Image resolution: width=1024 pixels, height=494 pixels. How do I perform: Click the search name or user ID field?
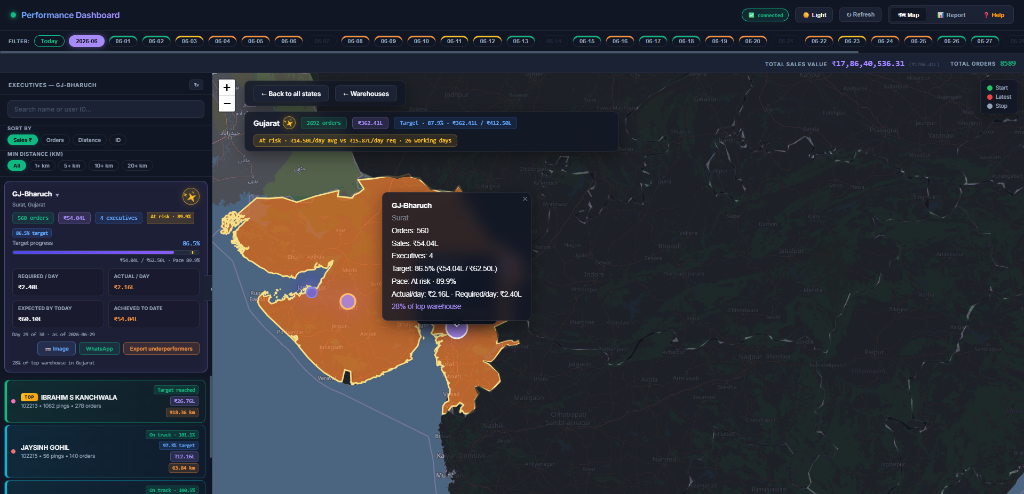pyautogui.click(x=106, y=109)
